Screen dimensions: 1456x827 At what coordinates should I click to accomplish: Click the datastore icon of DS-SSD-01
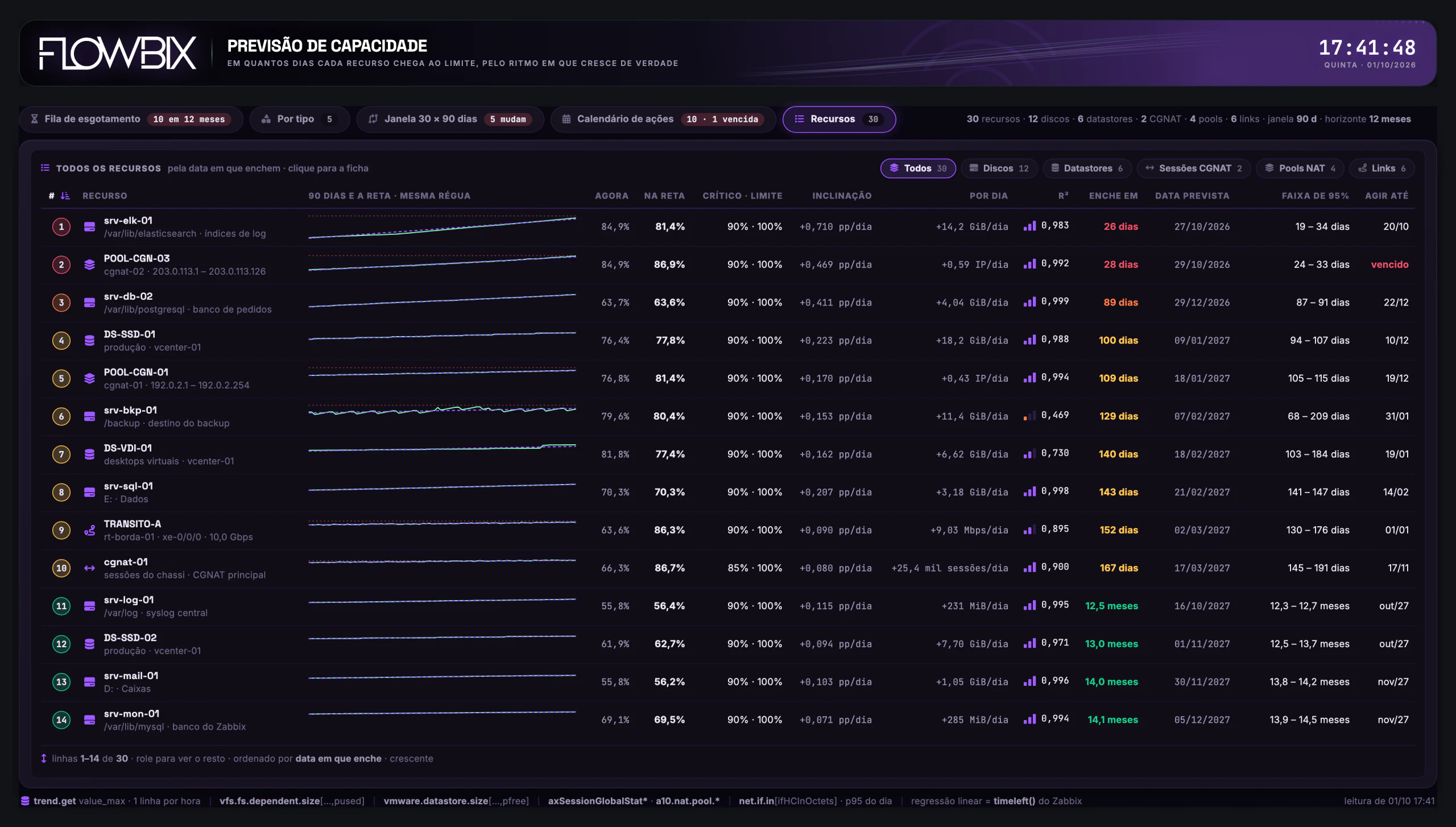click(89, 340)
